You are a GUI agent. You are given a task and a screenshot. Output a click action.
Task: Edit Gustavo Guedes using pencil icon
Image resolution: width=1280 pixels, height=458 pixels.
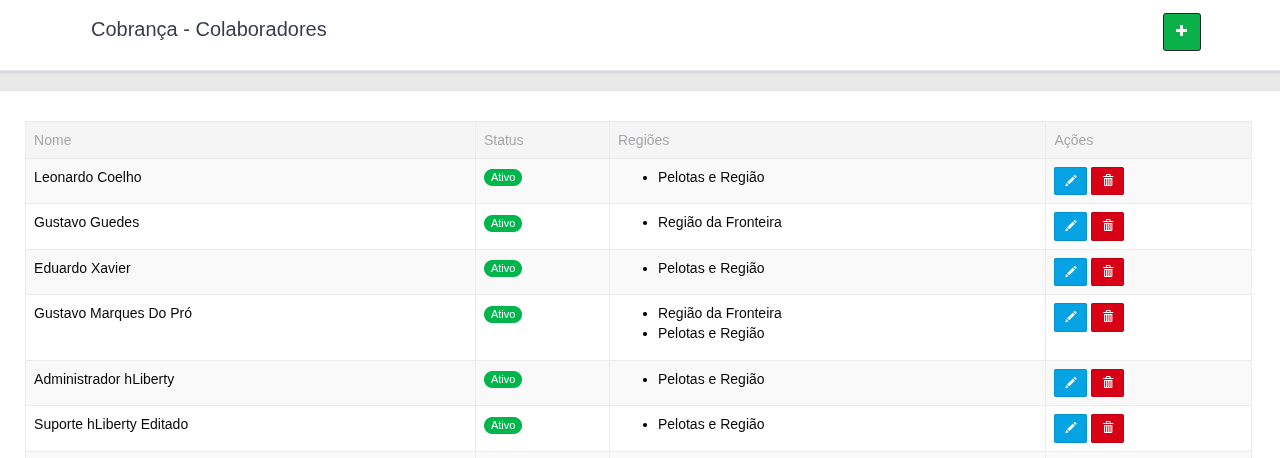click(1070, 226)
